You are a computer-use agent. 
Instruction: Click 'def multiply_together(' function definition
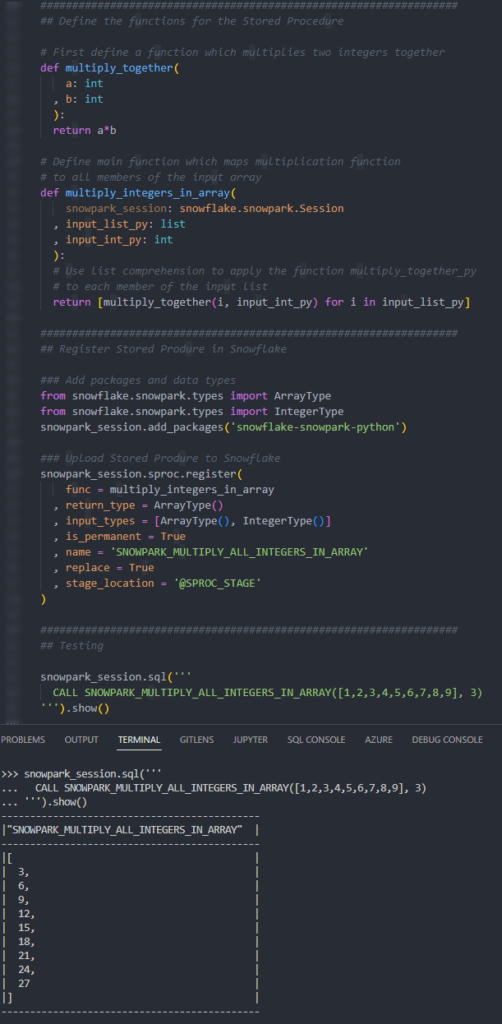[110, 68]
